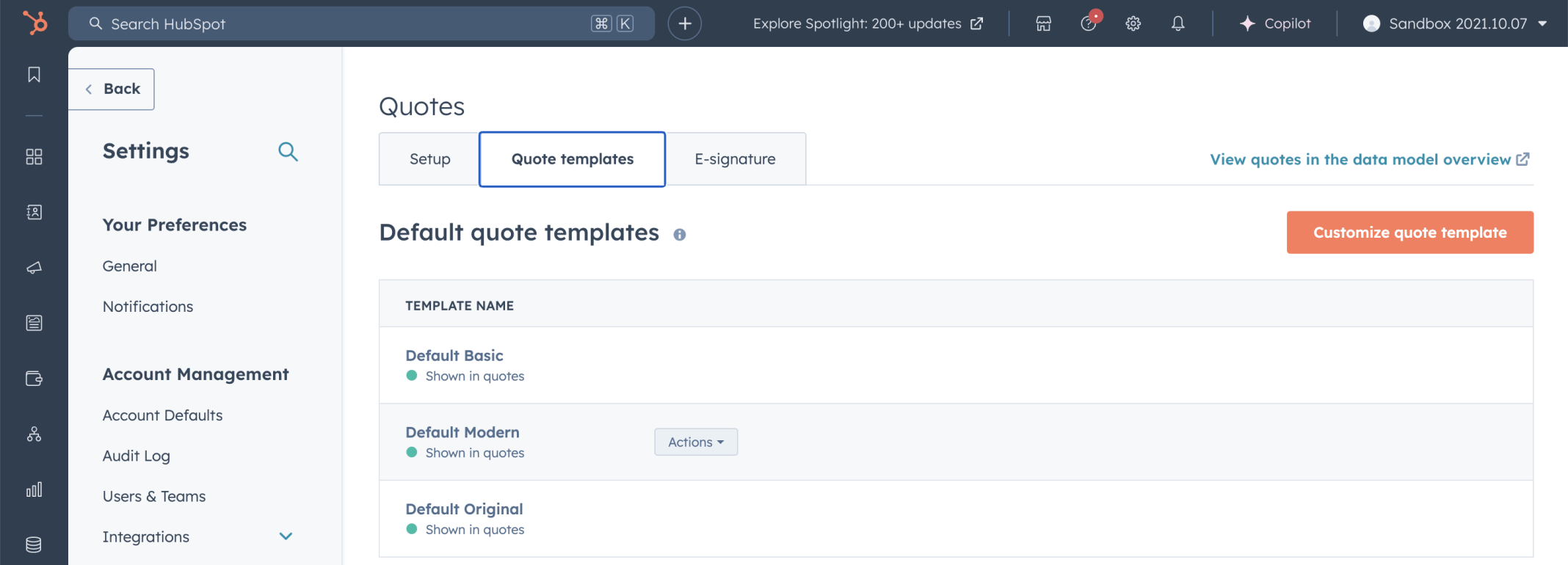
Task: Open Notifications in Settings sidebar
Action: tap(148, 307)
